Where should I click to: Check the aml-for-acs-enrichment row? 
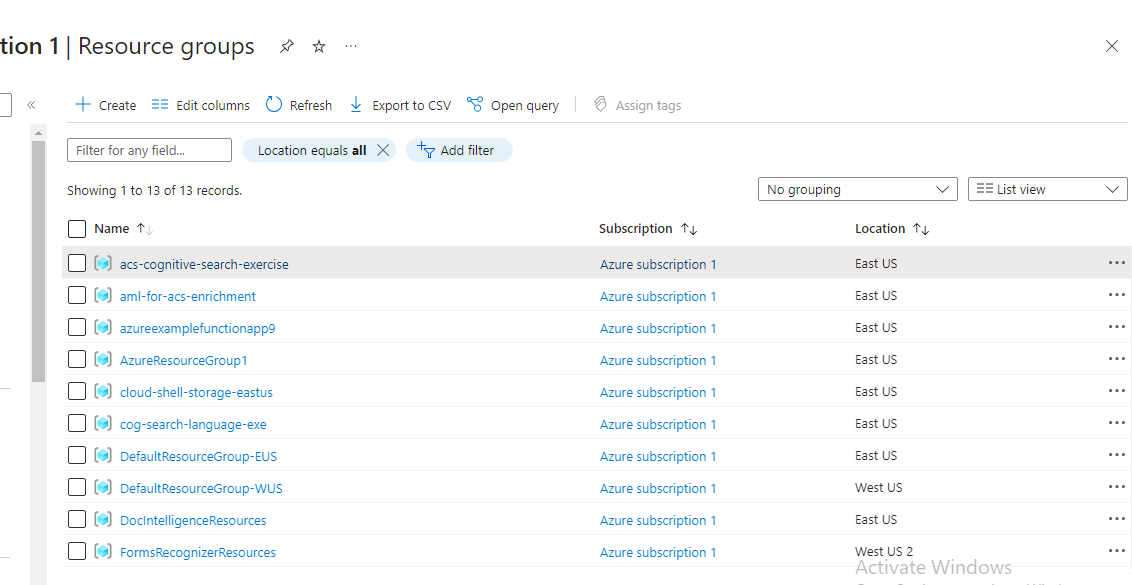pos(77,295)
